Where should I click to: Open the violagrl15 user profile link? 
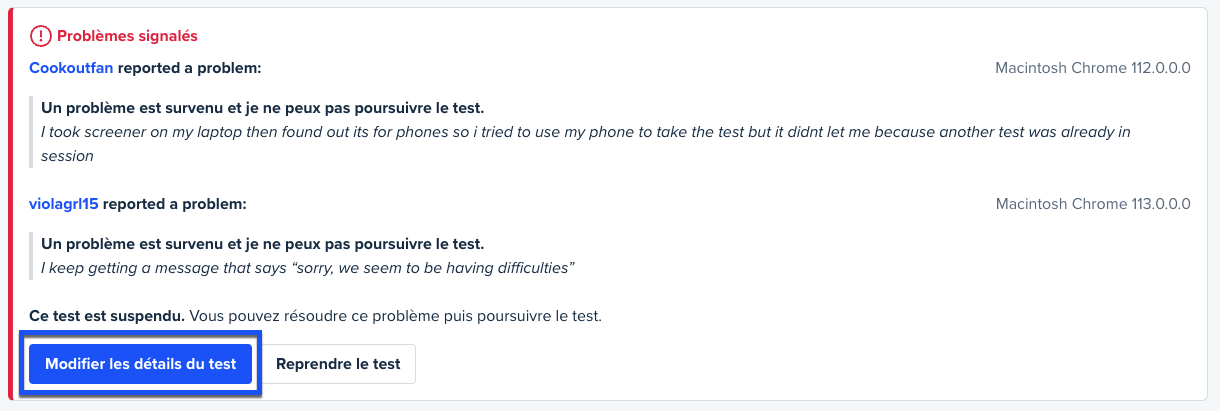pos(64,204)
